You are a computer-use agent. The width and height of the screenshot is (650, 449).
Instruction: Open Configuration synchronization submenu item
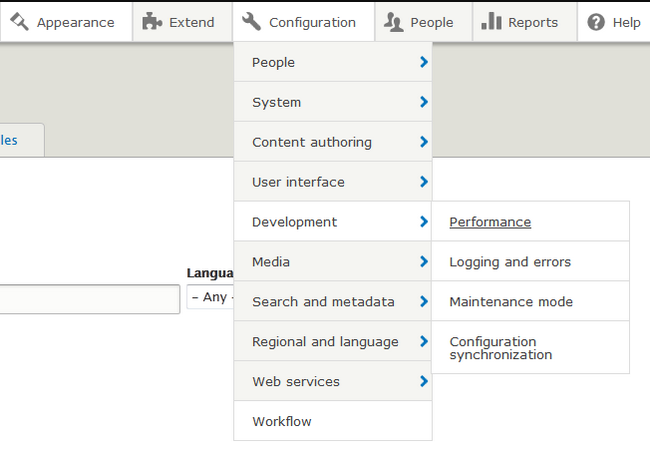pos(530,347)
